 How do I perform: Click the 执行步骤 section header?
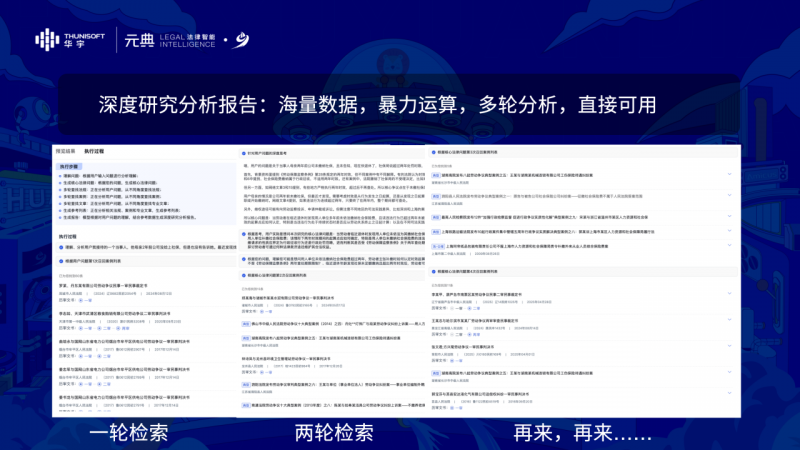point(69,166)
